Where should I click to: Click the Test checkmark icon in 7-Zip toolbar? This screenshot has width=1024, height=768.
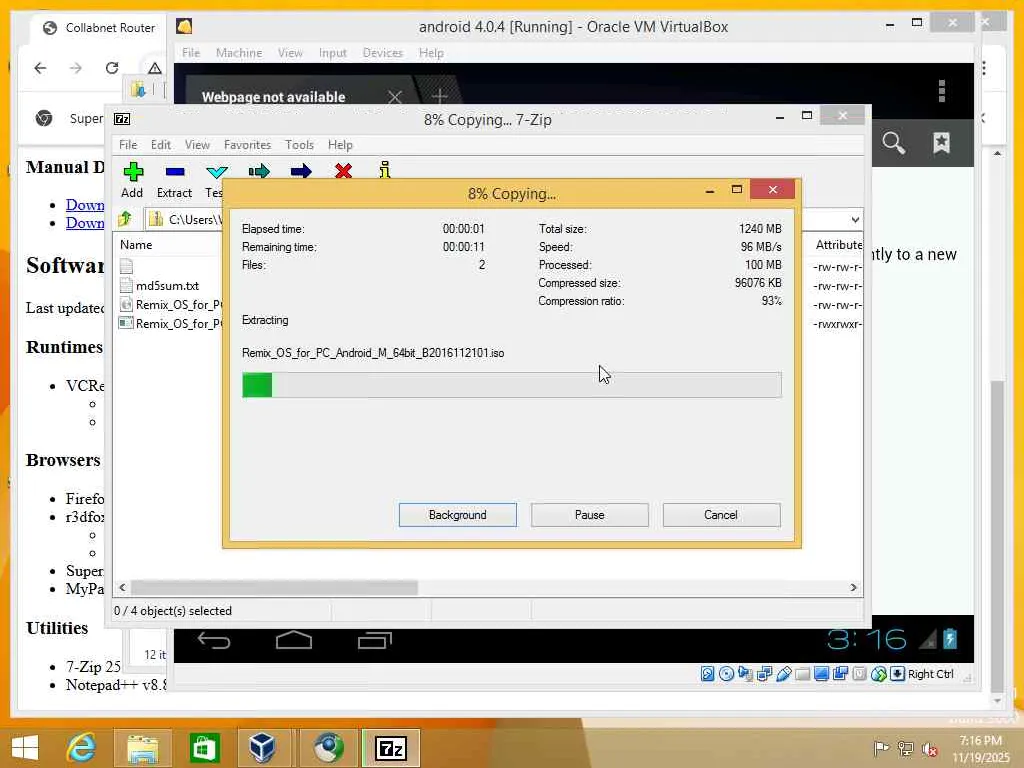(216, 172)
